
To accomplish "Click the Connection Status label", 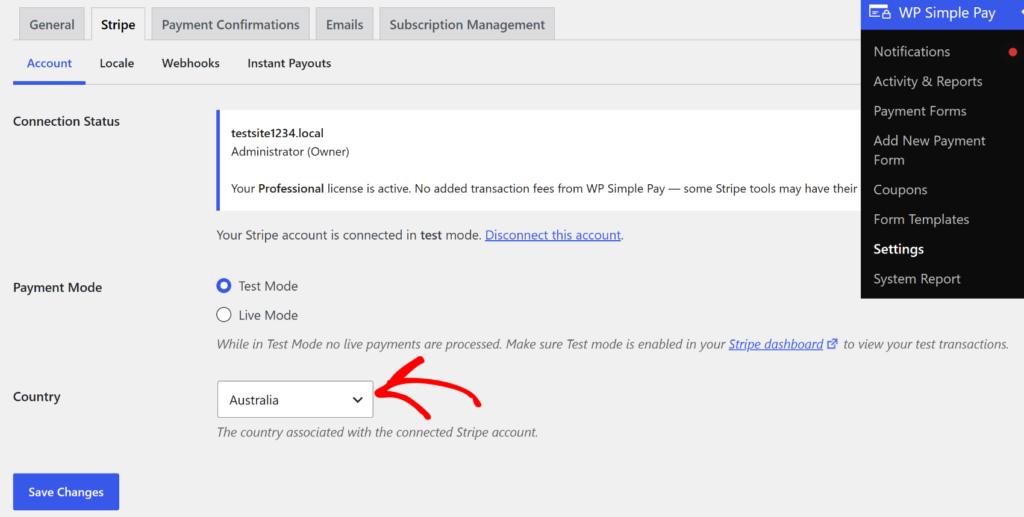I will (66, 121).
